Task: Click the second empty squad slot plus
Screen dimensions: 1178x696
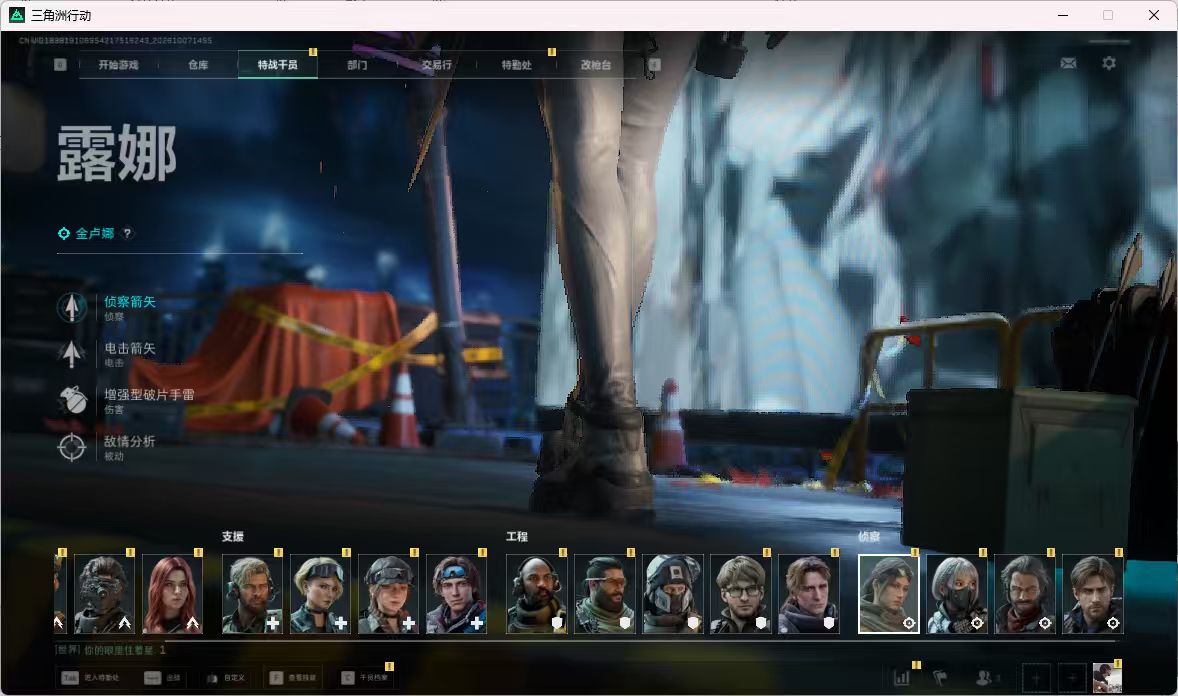Action: click(x=1072, y=678)
